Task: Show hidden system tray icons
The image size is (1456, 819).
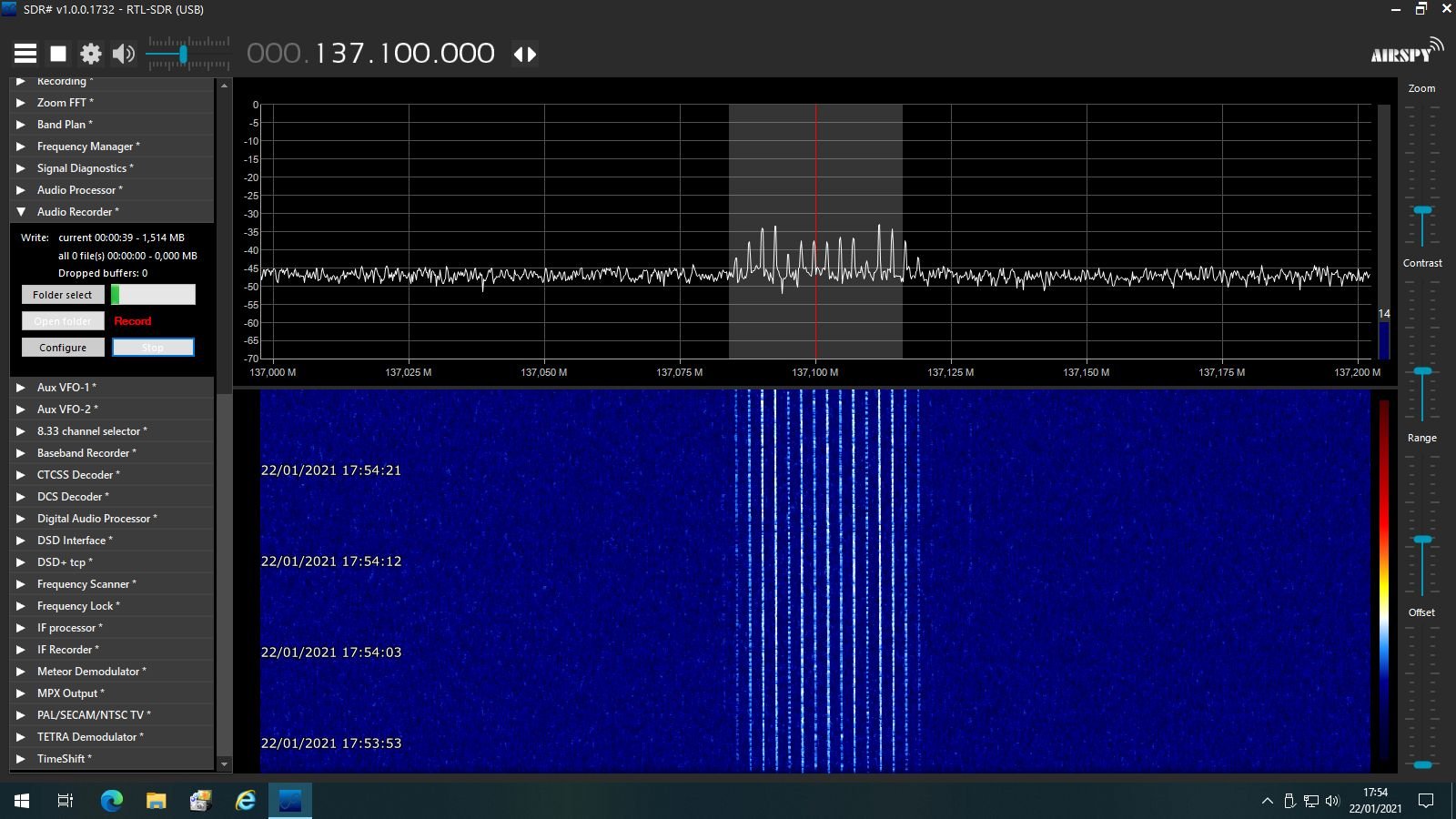Action: 1267,801
